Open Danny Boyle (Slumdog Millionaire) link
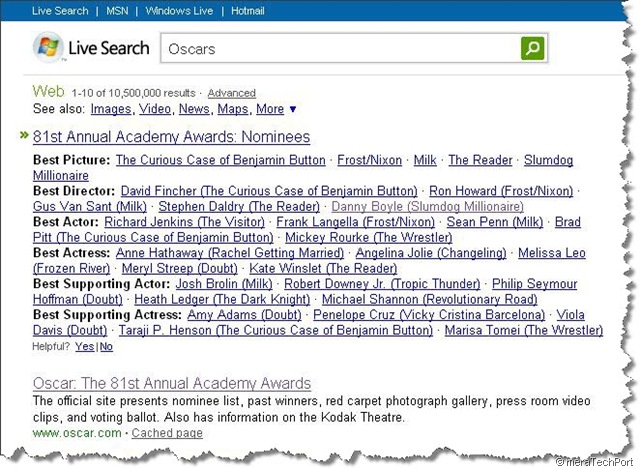Viewport: 640px width, 468px height. pyautogui.click(x=427, y=206)
